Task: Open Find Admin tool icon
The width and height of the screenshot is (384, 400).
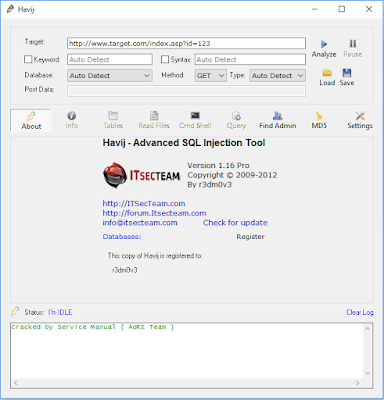Action: coord(278,116)
